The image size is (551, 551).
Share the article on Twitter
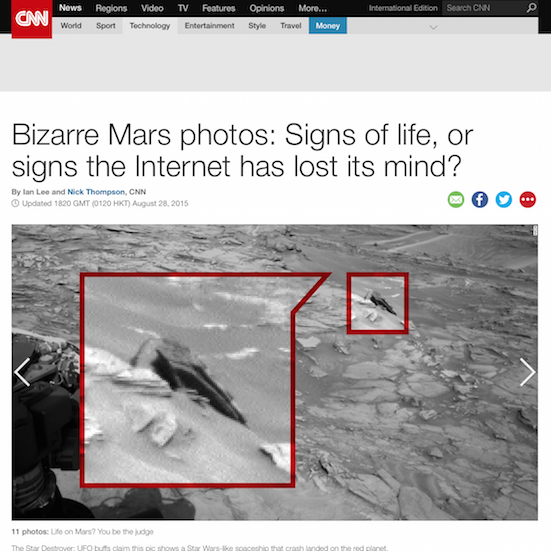(x=504, y=200)
